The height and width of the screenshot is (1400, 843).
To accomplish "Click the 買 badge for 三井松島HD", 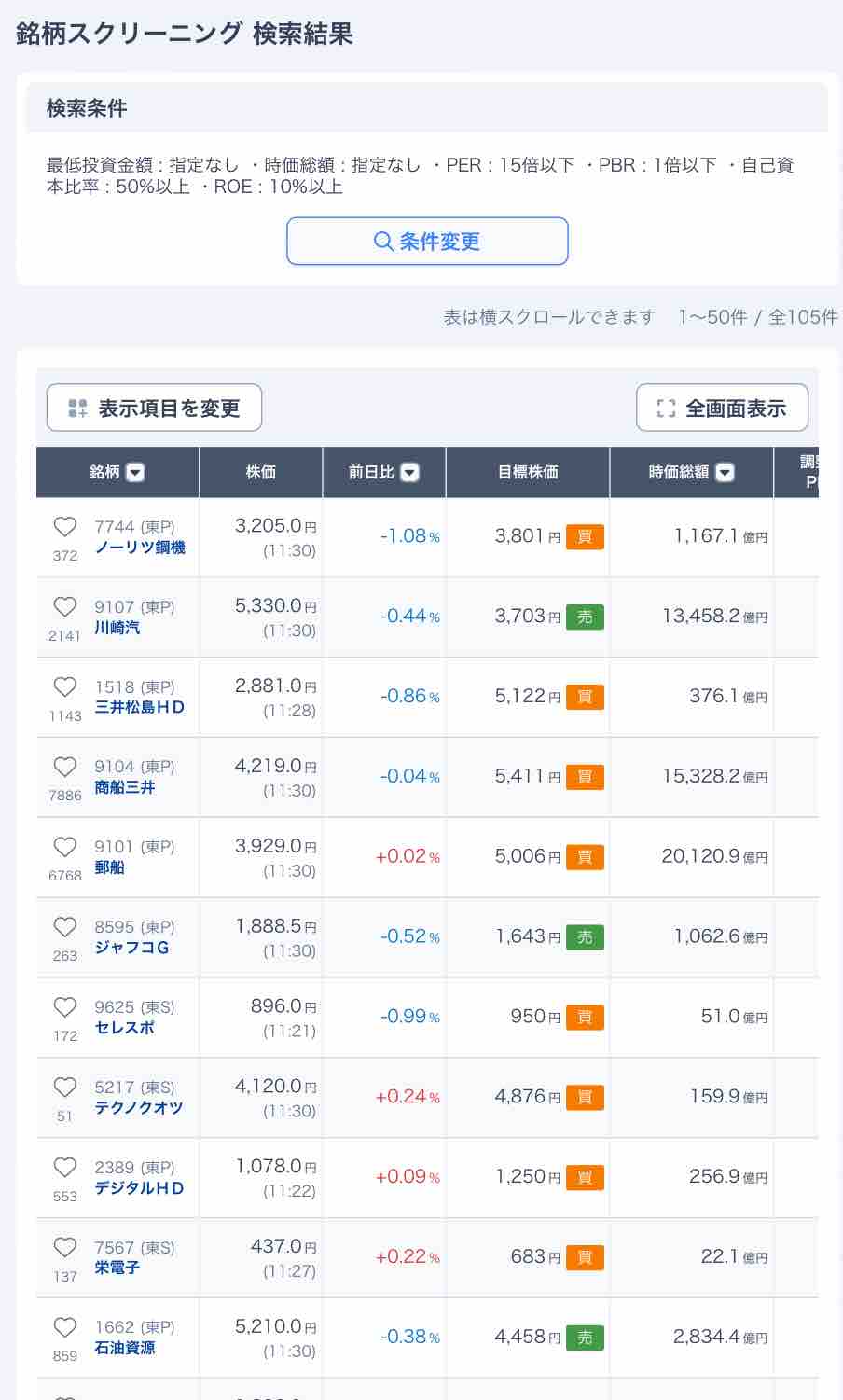I will click(x=585, y=698).
